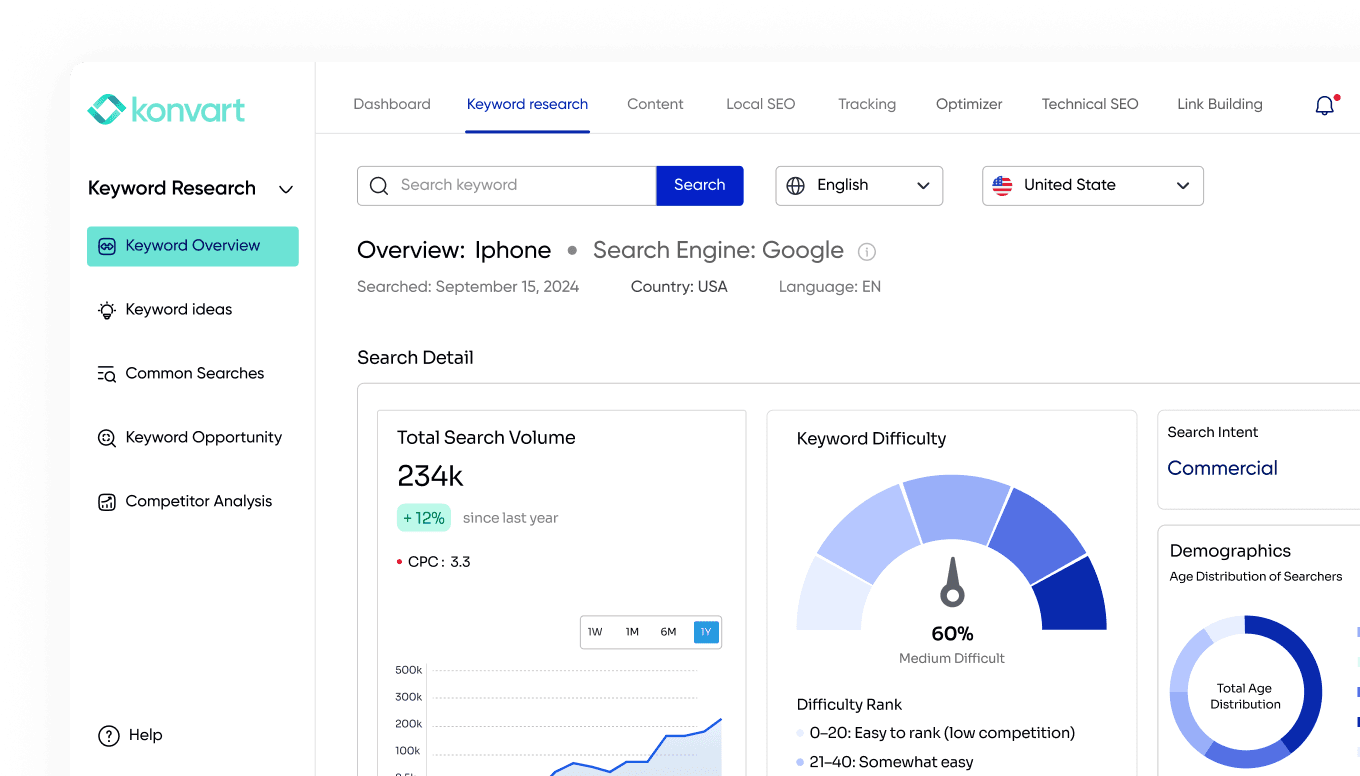Viewport: 1360px width, 776px height.
Task: Select the 1M time range toggle
Action: 632,632
